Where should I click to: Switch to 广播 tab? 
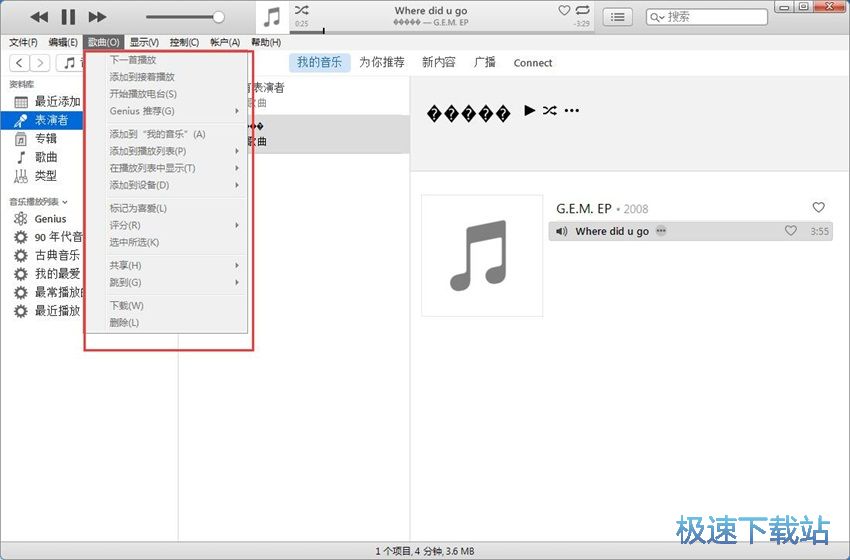pyautogui.click(x=485, y=62)
